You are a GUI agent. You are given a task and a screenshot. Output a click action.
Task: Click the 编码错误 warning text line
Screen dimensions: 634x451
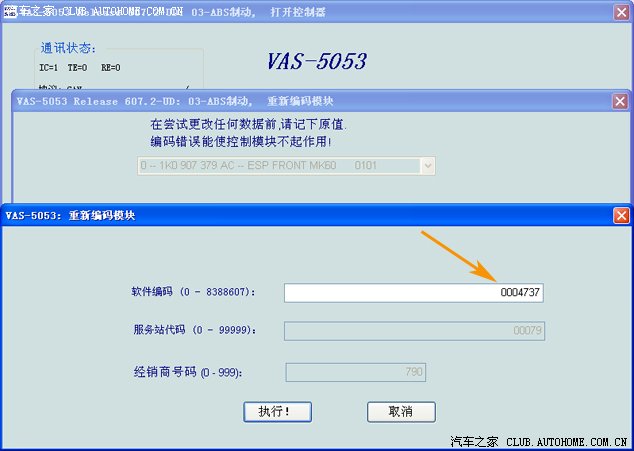click(x=254, y=140)
